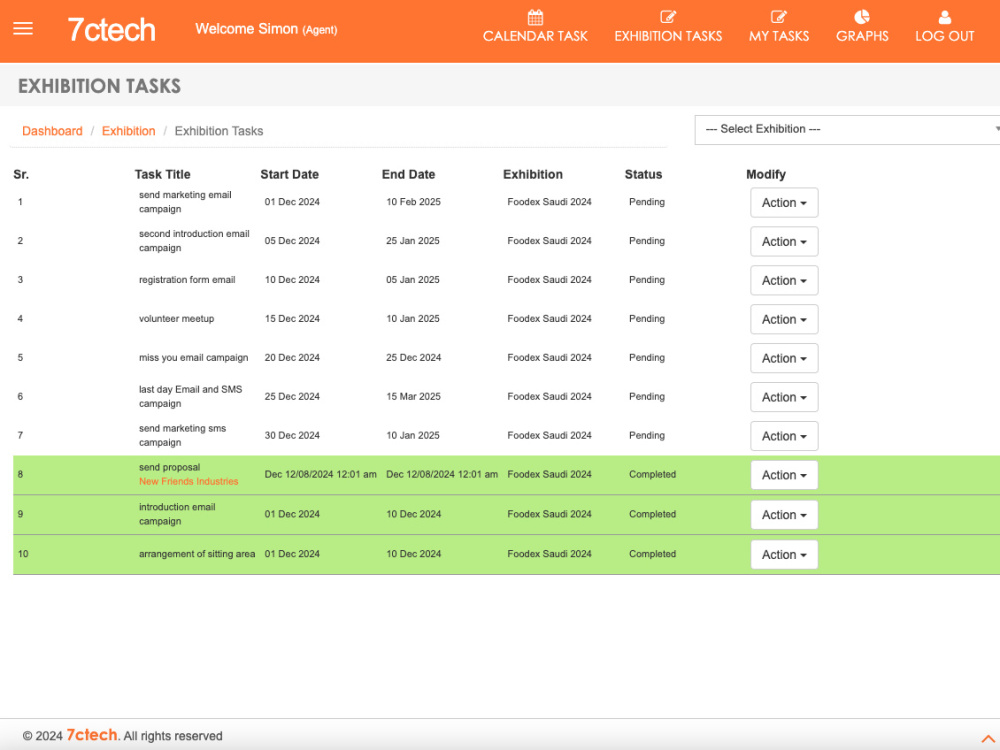Open Action dropdown for introduction email campaign row 9

[x=784, y=515]
